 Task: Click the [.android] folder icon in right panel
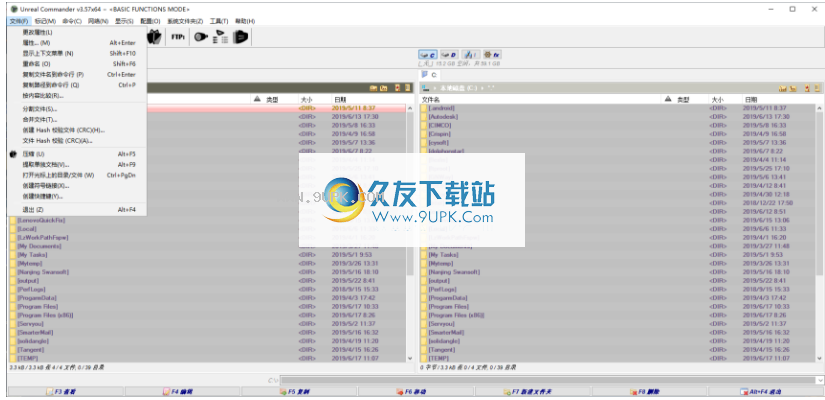click(424, 108)
